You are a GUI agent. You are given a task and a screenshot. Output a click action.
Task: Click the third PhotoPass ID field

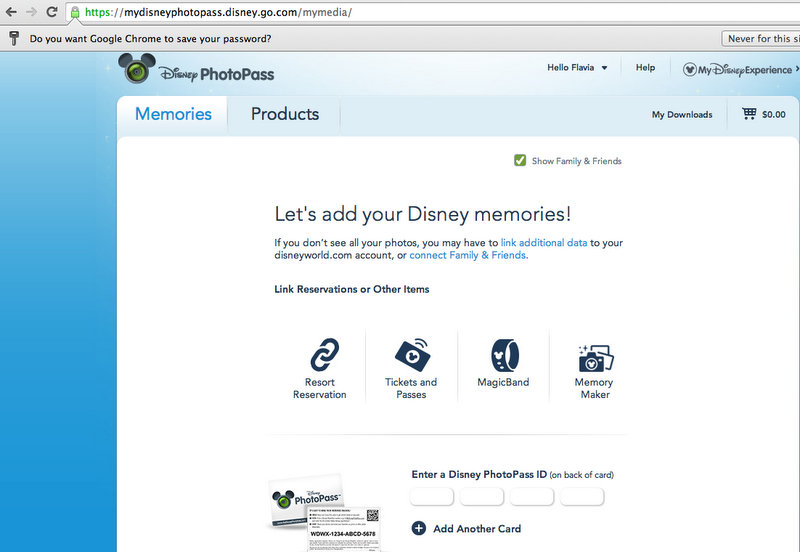[x=532, y=496]
